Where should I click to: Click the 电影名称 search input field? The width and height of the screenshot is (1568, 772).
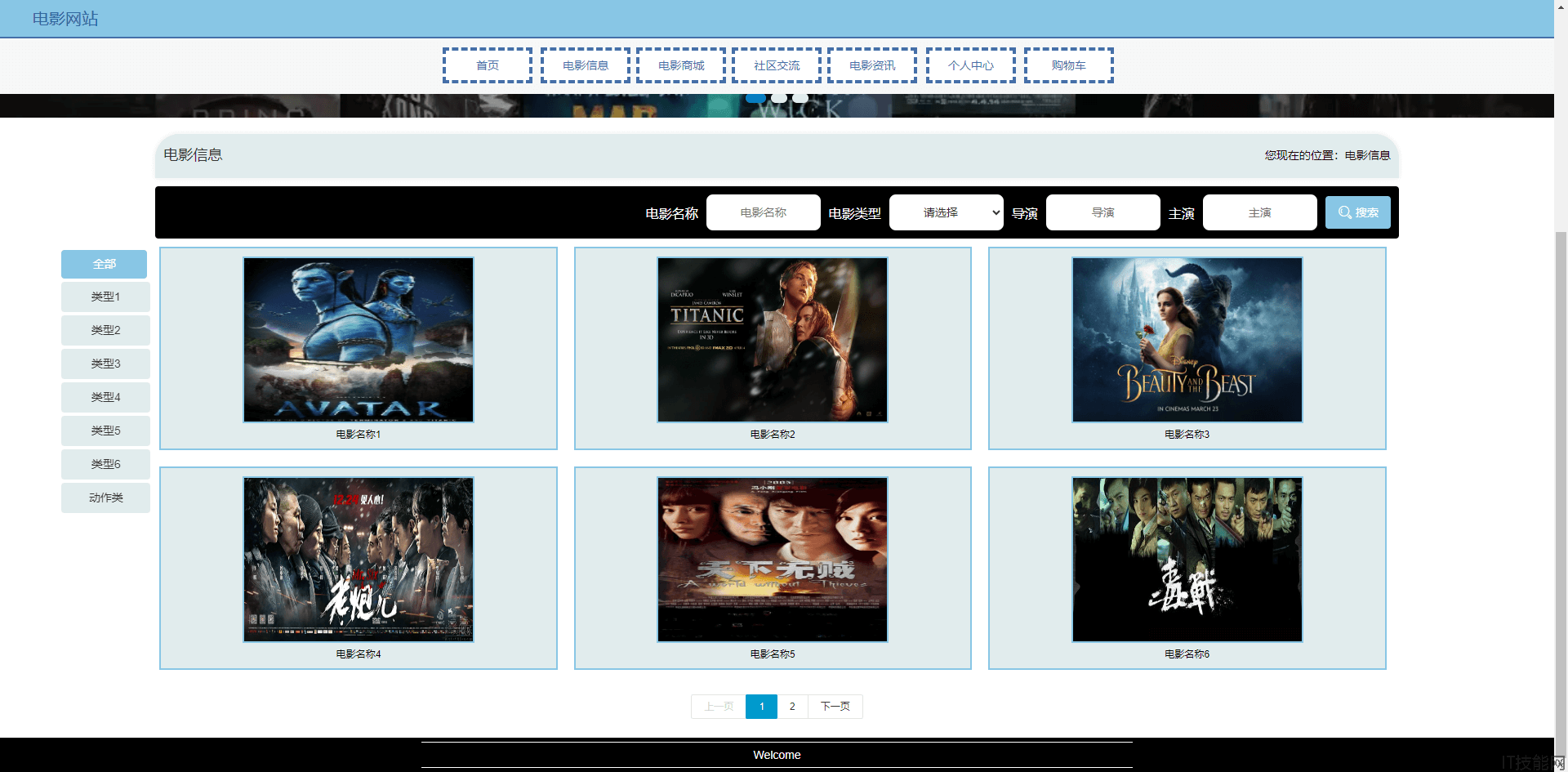pos(764,212)
